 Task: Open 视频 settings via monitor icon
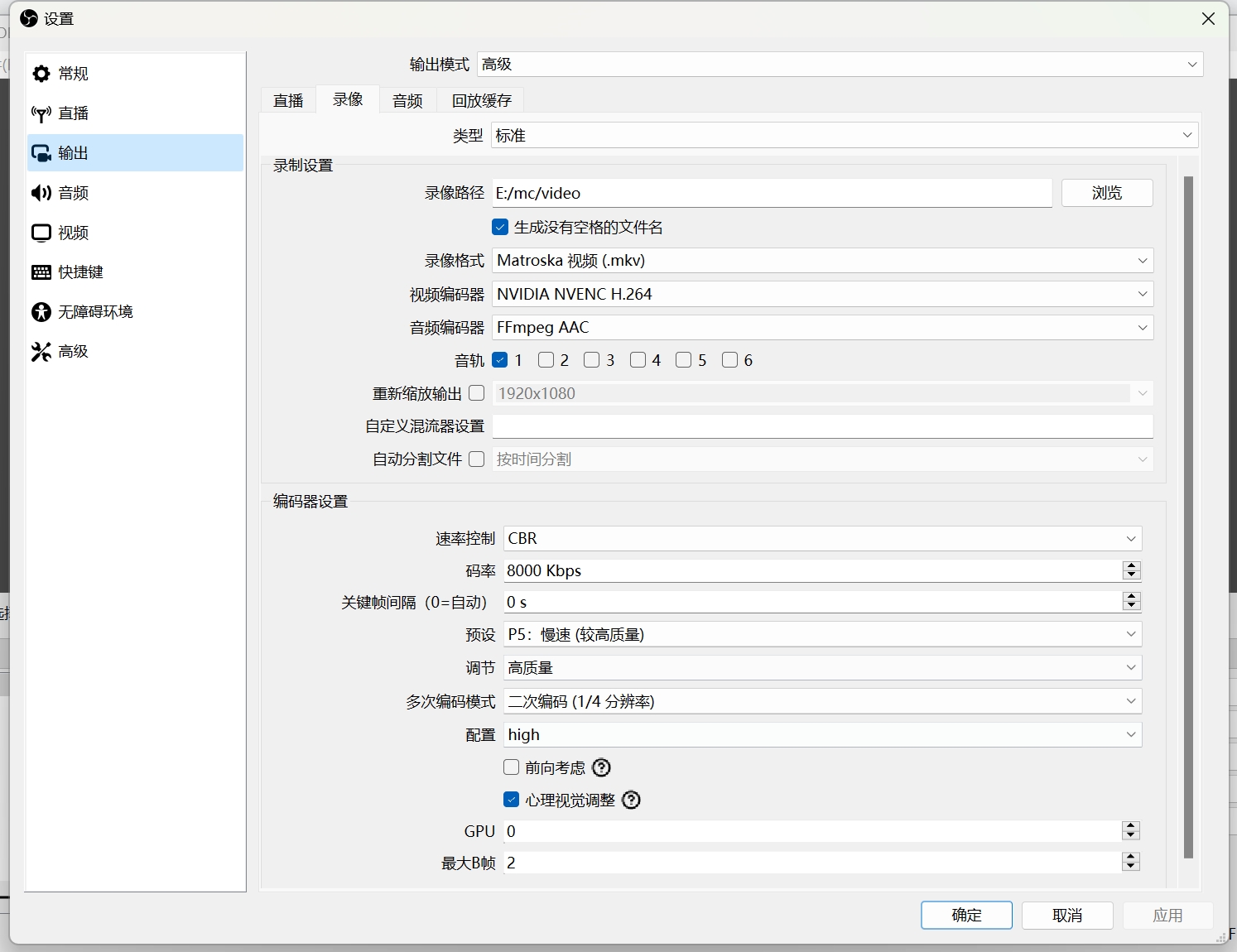point(41,233)
